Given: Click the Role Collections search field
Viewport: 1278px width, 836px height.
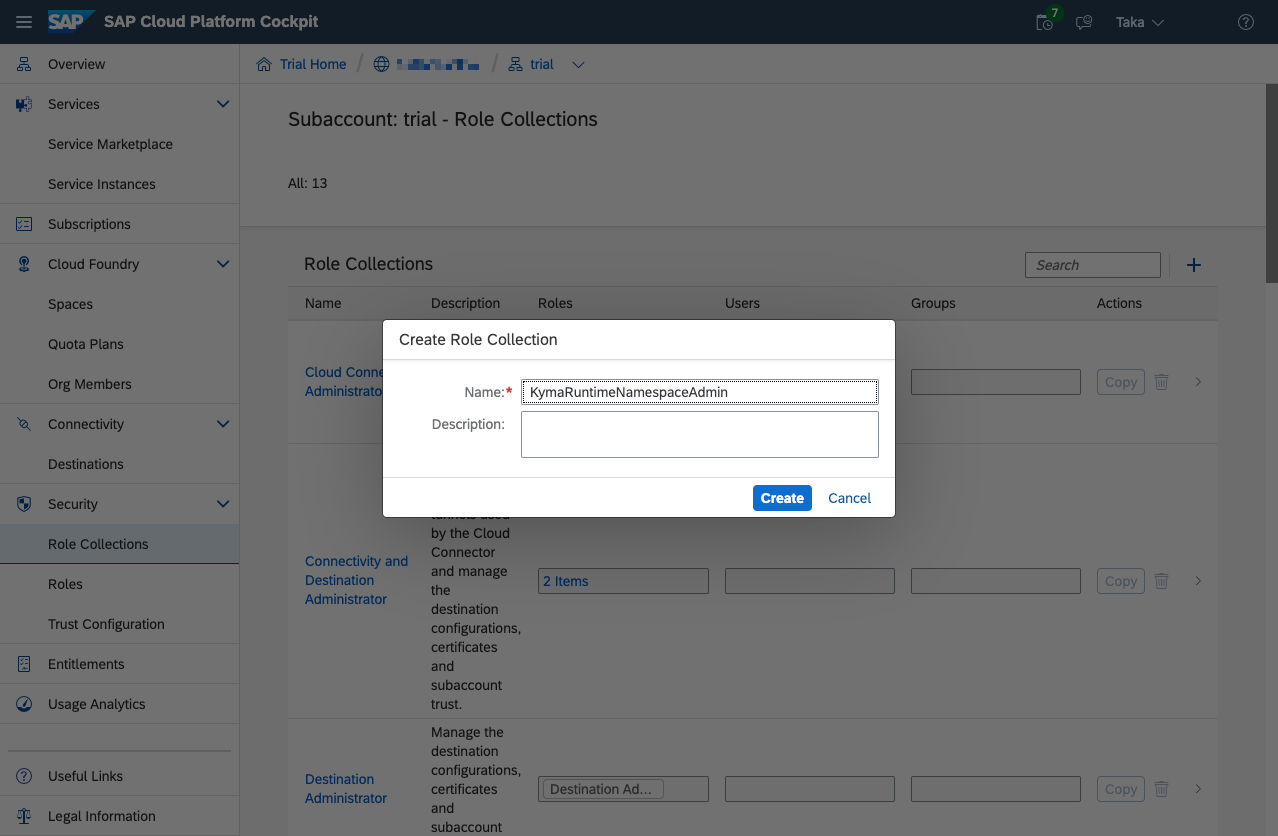Looking at the screenshot, I should click(x=1093, y=265).
